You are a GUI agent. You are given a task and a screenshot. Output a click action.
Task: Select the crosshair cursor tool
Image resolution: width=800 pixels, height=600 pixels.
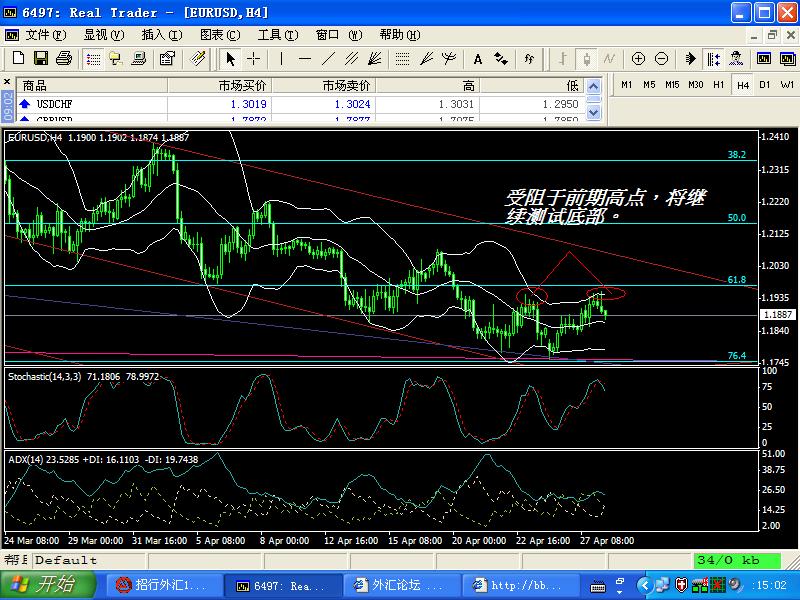[254, 59]
